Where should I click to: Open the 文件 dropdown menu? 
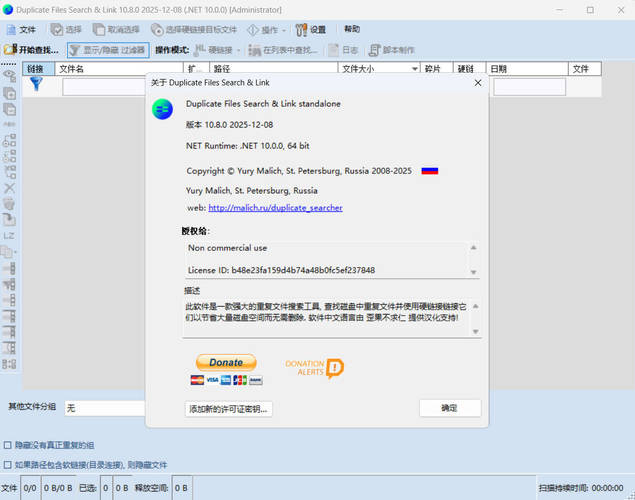[22, 30]
